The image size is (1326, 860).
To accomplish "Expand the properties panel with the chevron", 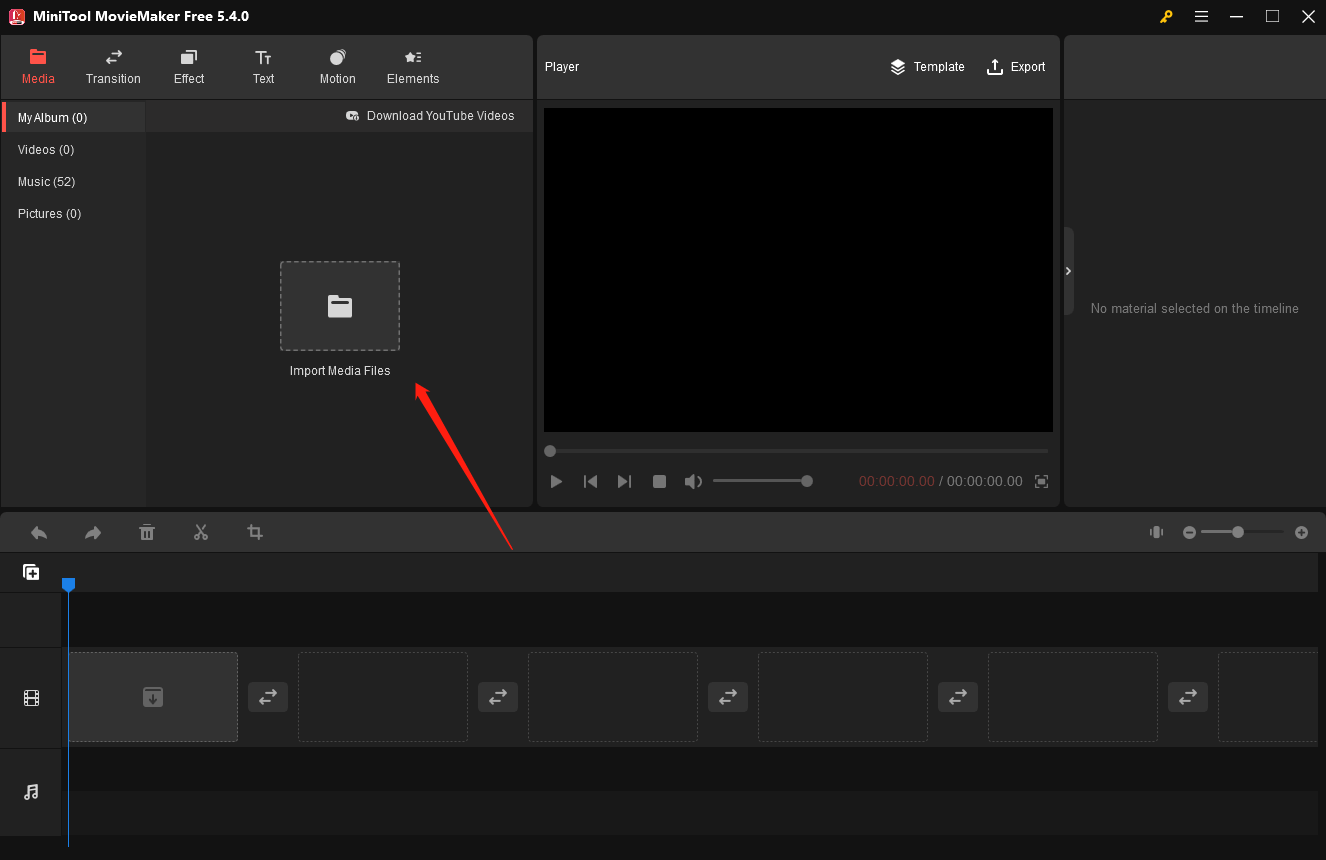I will tap(1068, 271).
